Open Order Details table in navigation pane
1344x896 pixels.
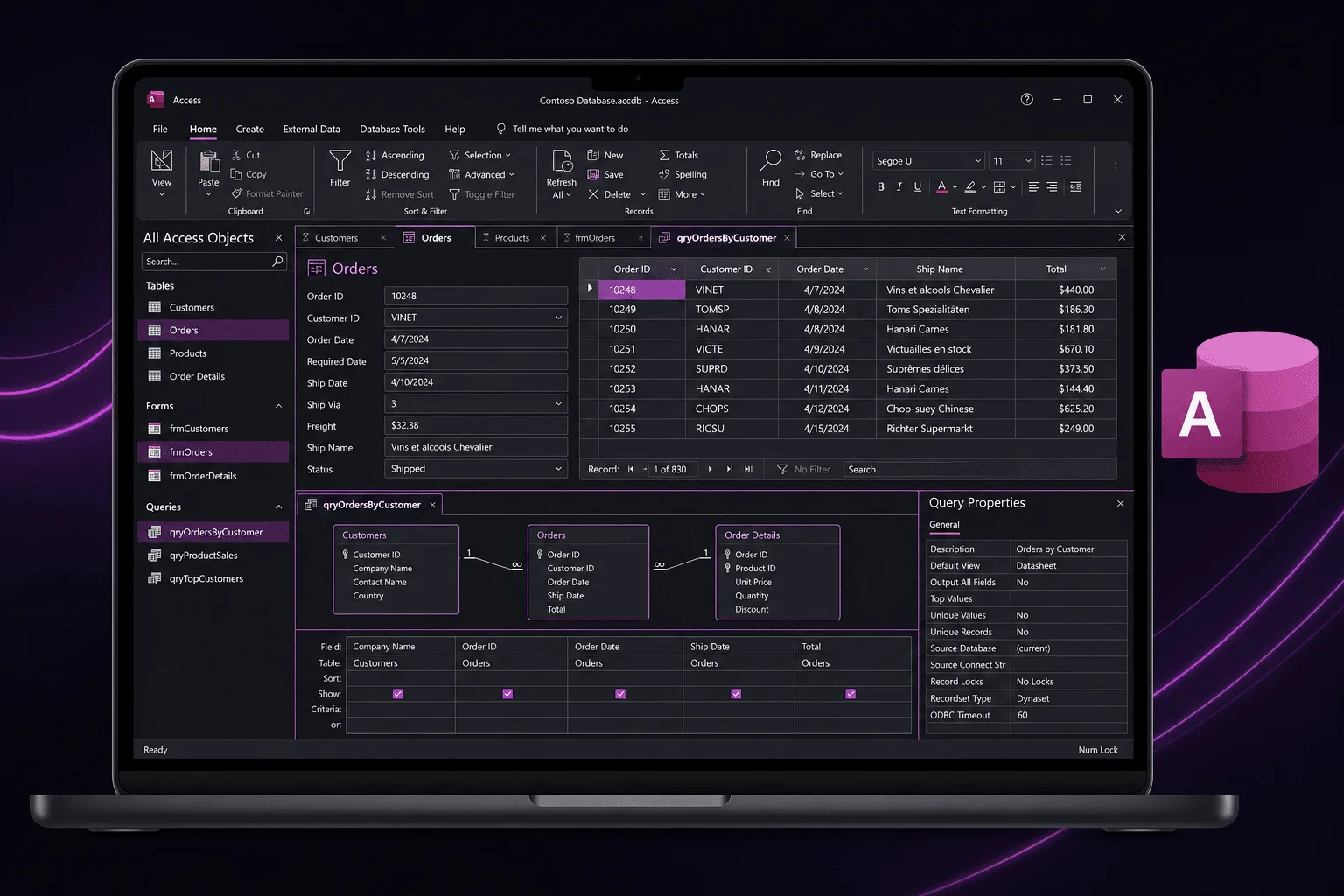pos(197,376)
